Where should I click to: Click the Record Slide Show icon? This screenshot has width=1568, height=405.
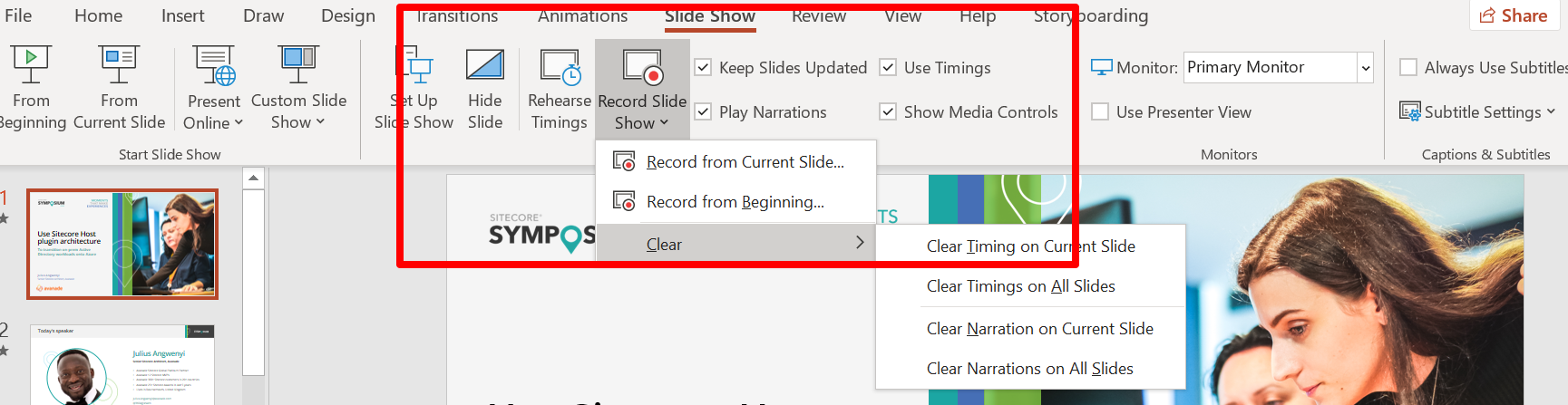pyautogui.click(x=642, y=67)
